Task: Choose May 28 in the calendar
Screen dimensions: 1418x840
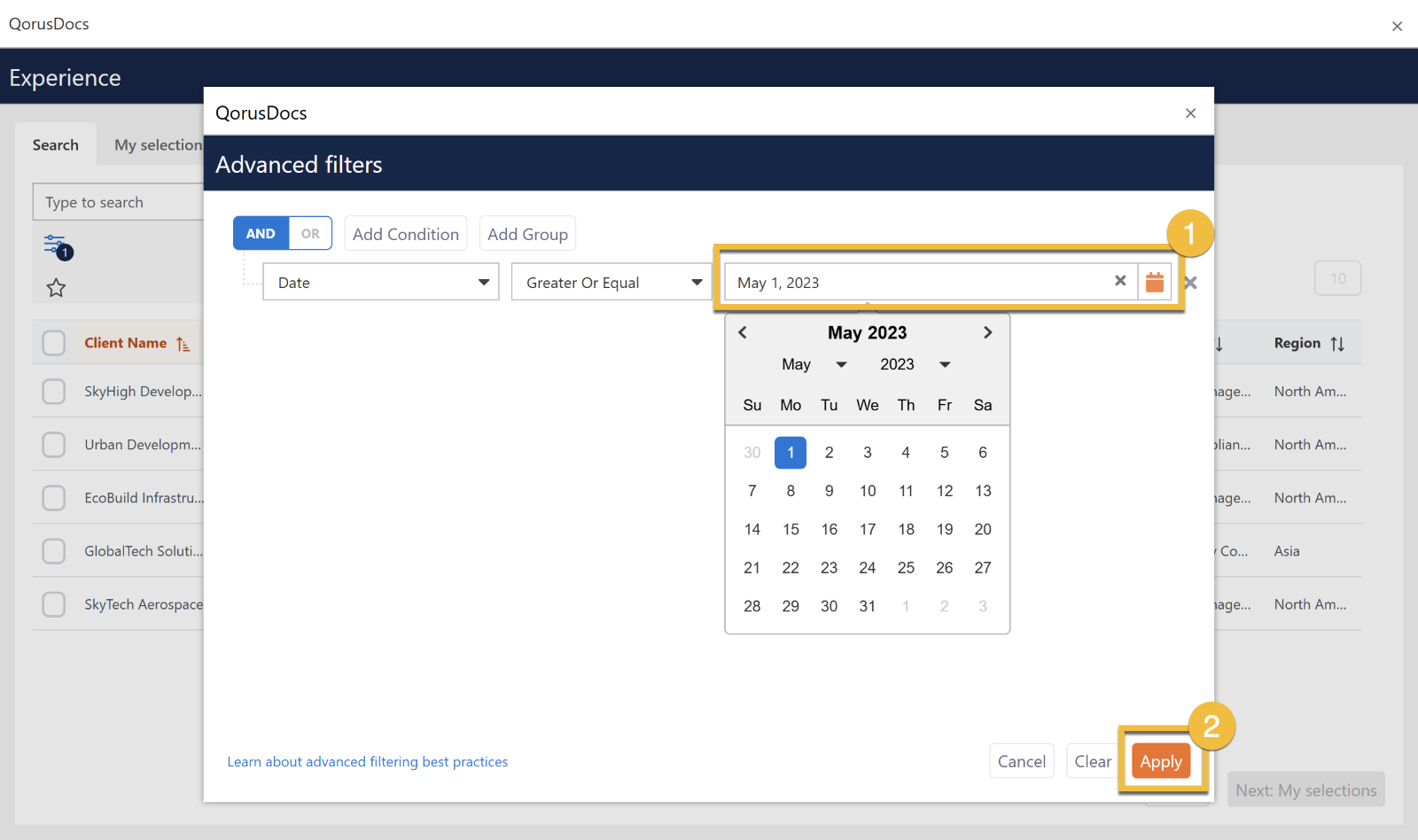Action: coord(752,606)
